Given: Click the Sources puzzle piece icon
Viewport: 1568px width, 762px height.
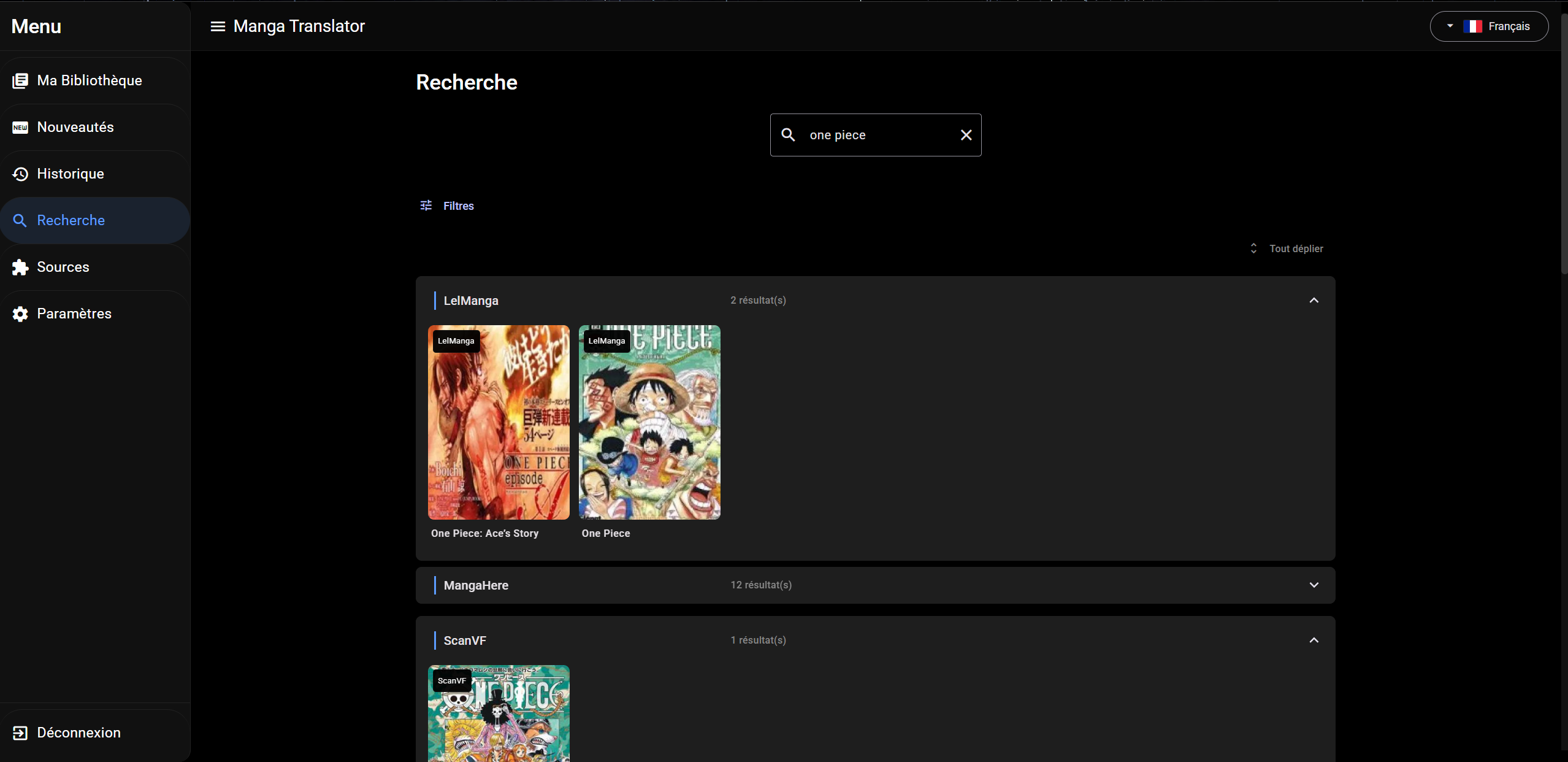Looking at the screenshot, I should pyautogui.click(x=20, y=267).
